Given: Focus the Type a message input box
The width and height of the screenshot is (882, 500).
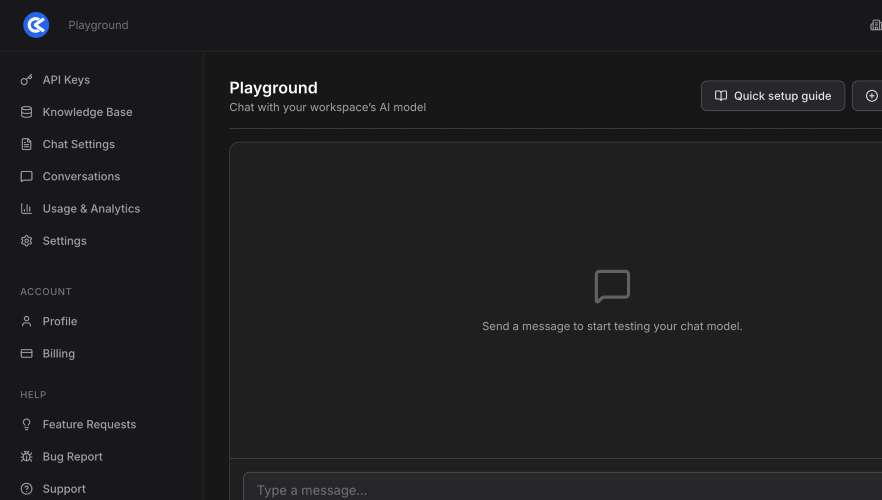Looking at the screenshot, I should 560,489.
